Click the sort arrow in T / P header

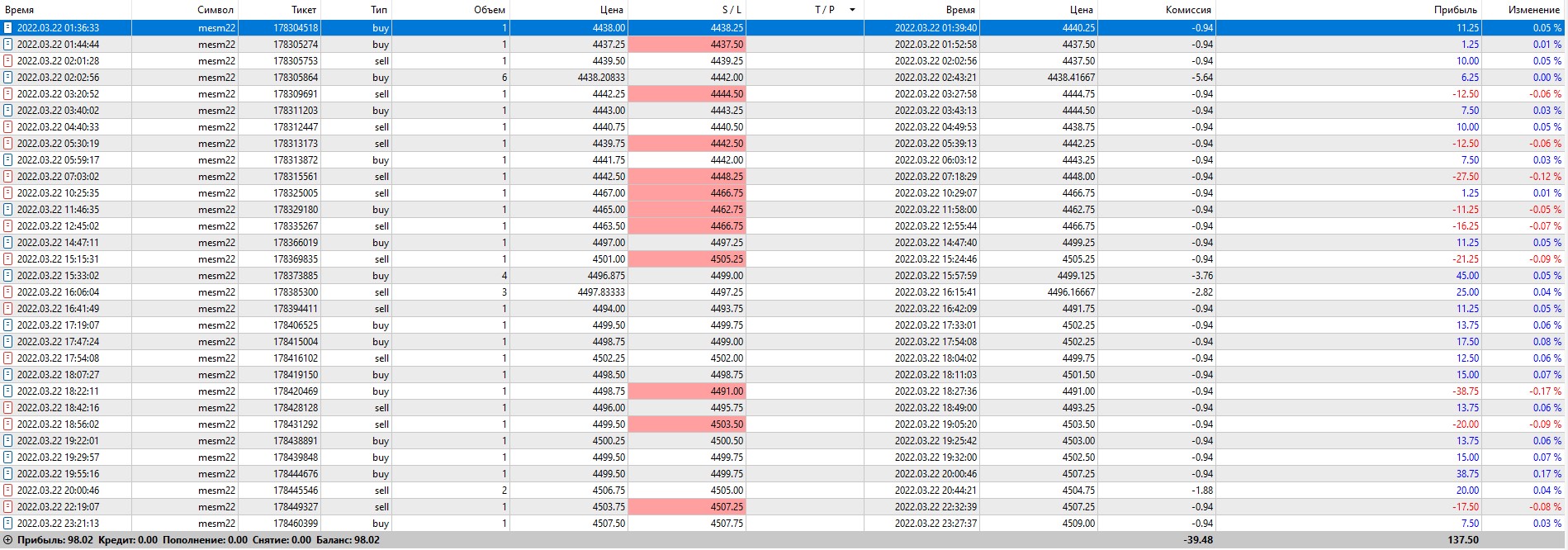point(852,10)
